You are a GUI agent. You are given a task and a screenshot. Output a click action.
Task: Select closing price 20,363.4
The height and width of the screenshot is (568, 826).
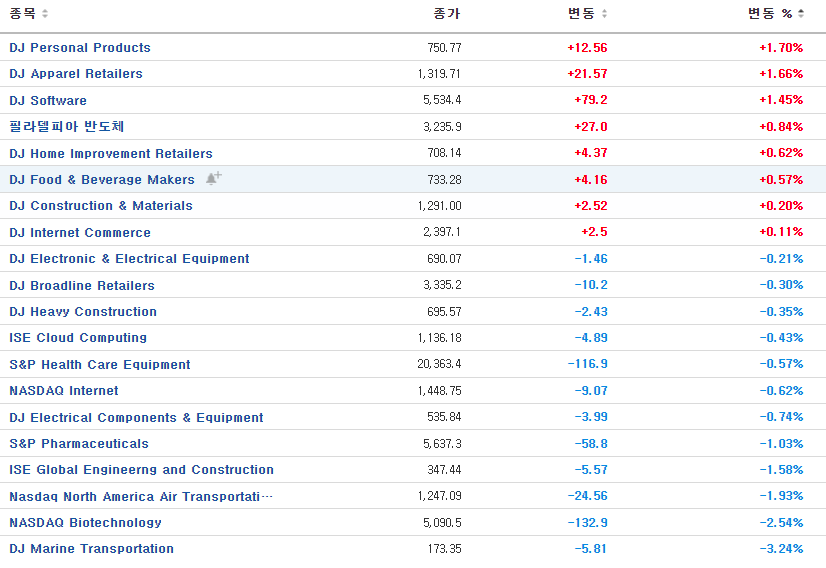pyautogui.click(x=439, y=364)
